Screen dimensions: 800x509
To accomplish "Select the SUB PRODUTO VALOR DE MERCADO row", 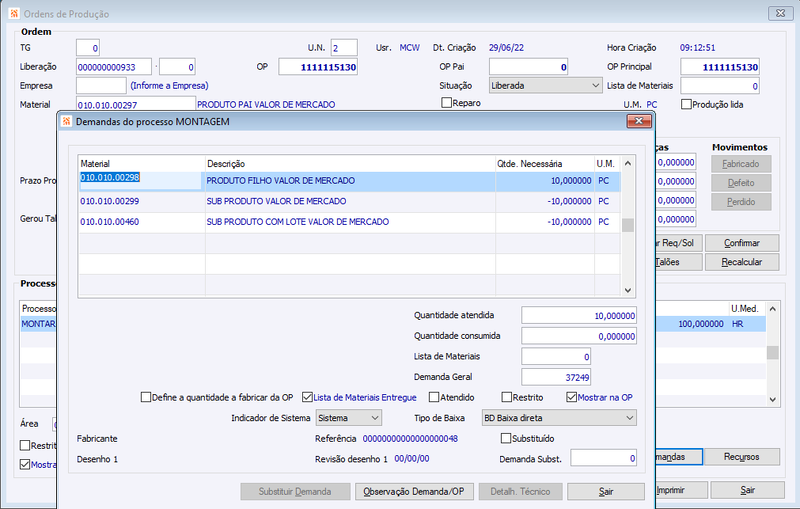I will (349, 201).
